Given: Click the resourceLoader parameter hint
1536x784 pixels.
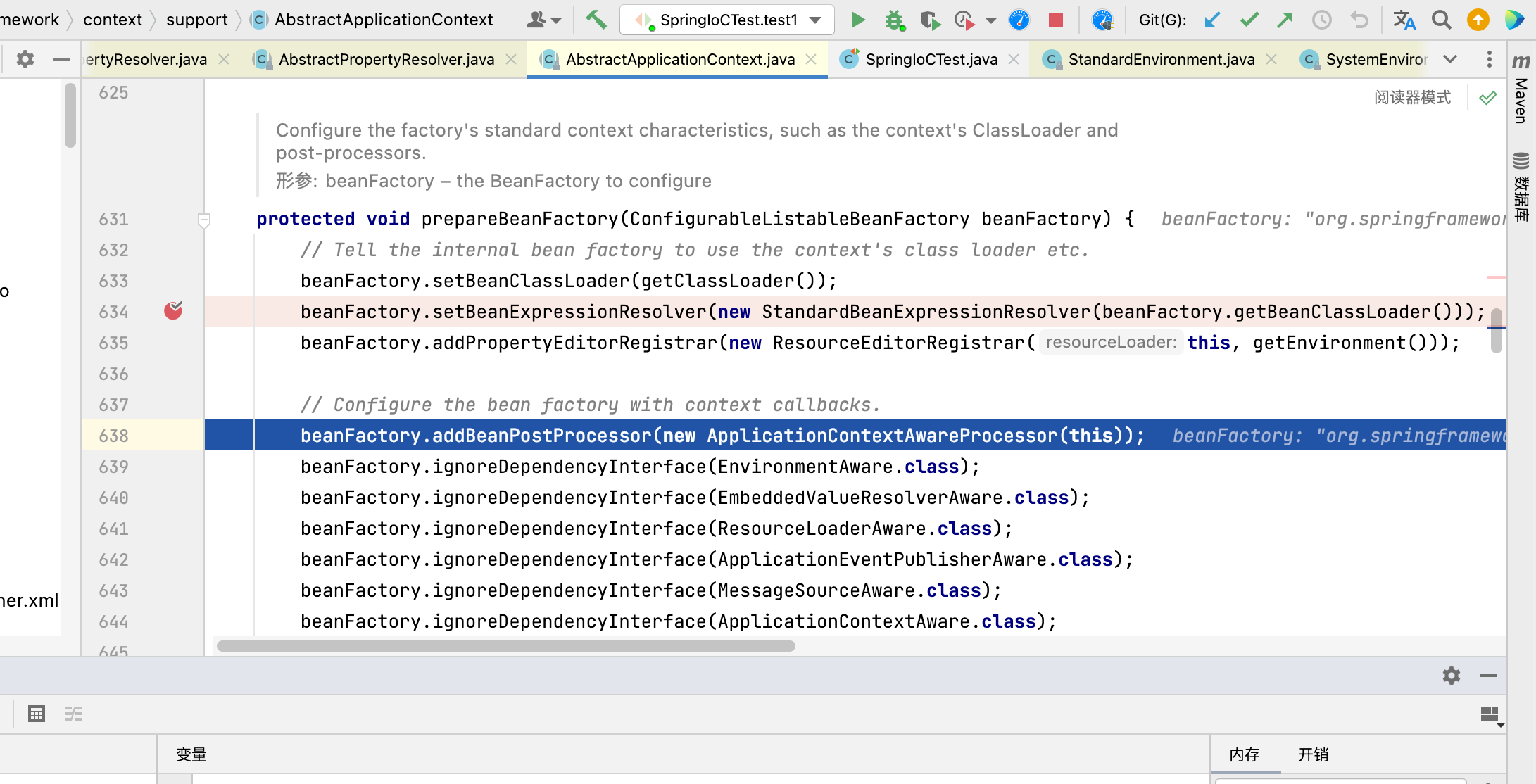Looking at the screenshot, I should [1111, 342].
